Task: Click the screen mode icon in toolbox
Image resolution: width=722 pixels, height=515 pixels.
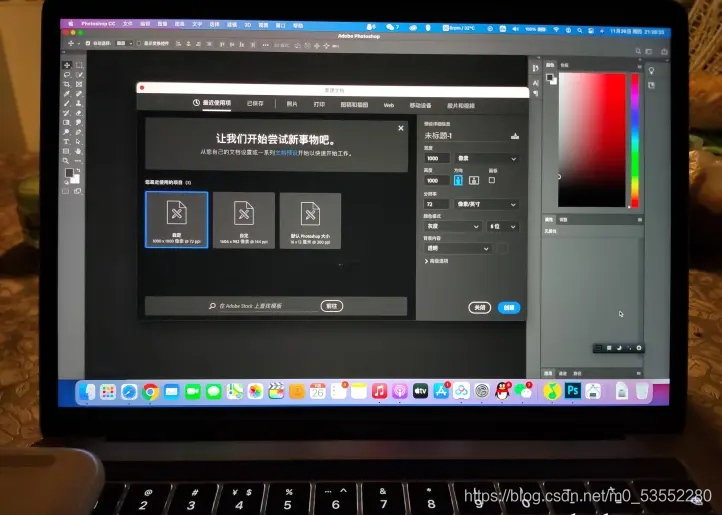Action: point(78,191)
